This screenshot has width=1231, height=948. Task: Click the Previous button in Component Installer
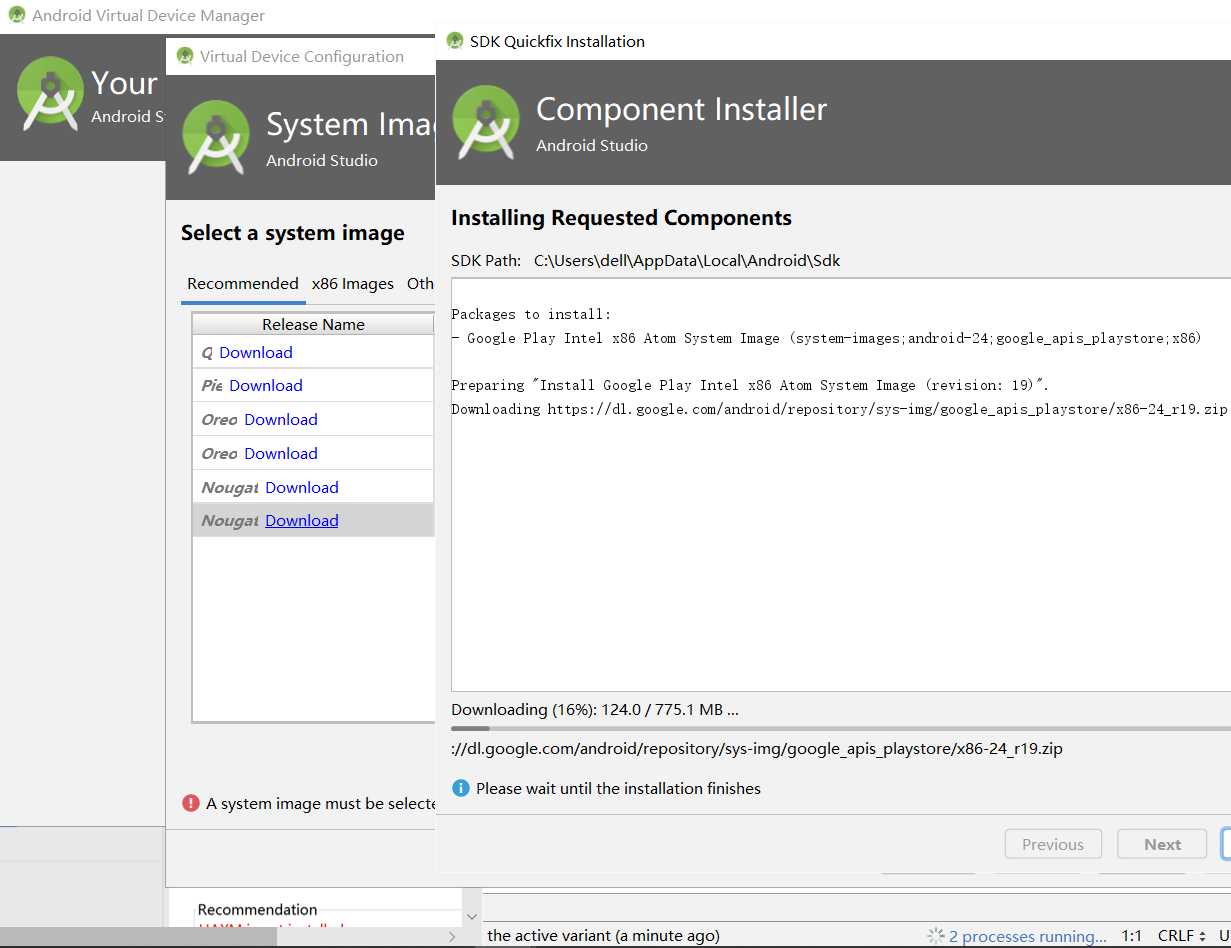1053,844
